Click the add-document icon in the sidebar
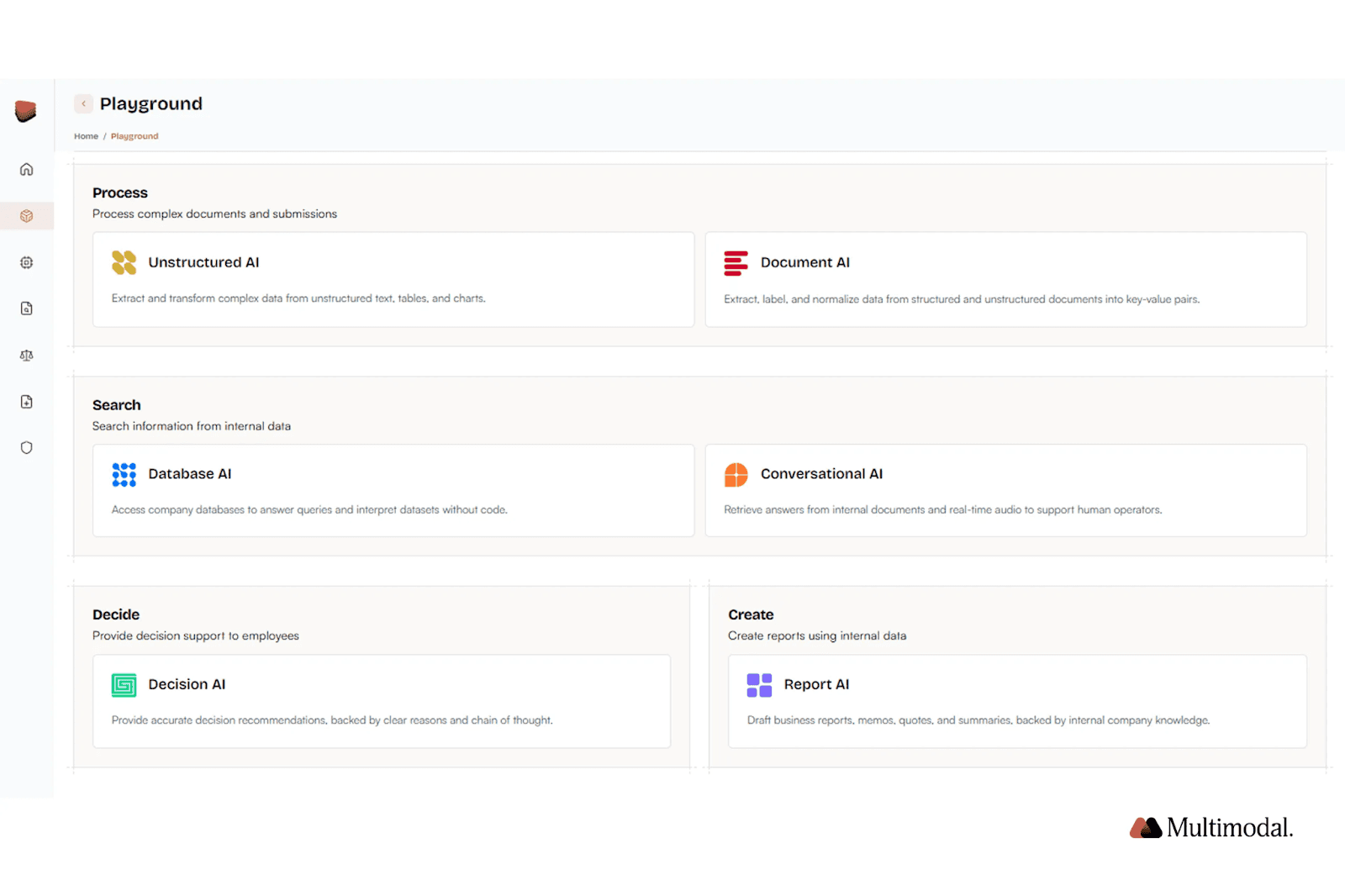The height and width of the screenshot is (896, 1345). coord(27,402)
